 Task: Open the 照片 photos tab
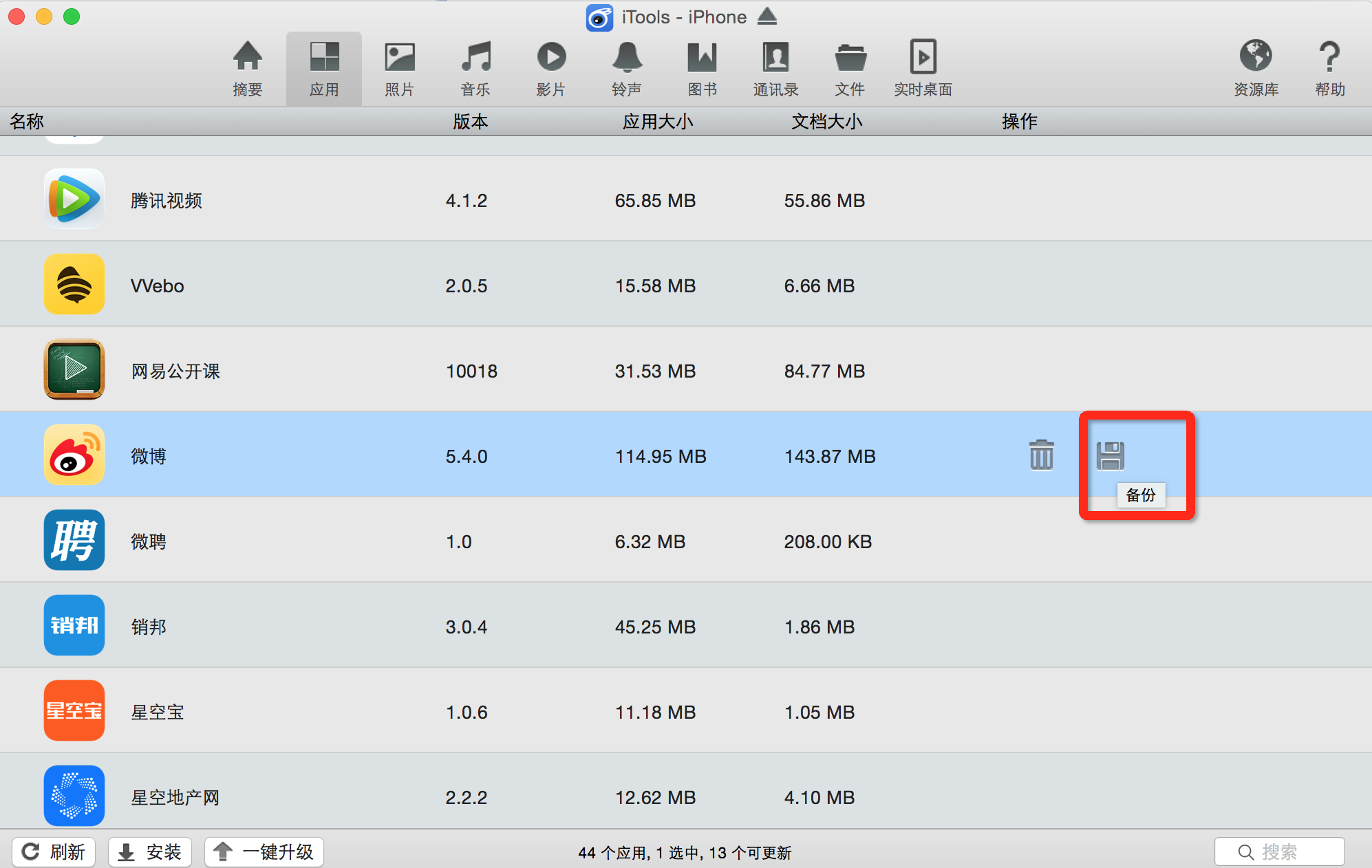click(400, 69)
